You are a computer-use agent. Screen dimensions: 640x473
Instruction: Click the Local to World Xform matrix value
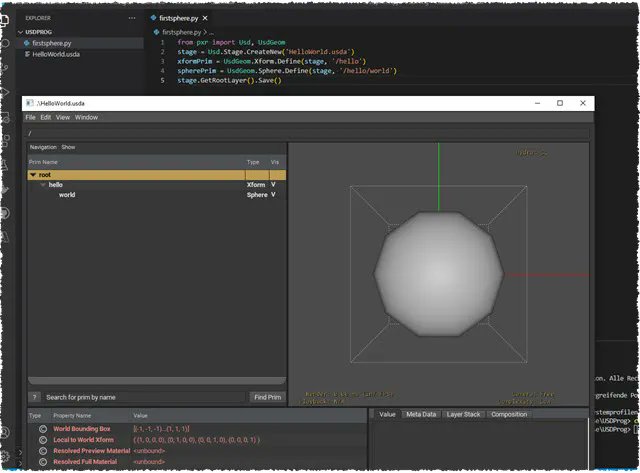196,440
